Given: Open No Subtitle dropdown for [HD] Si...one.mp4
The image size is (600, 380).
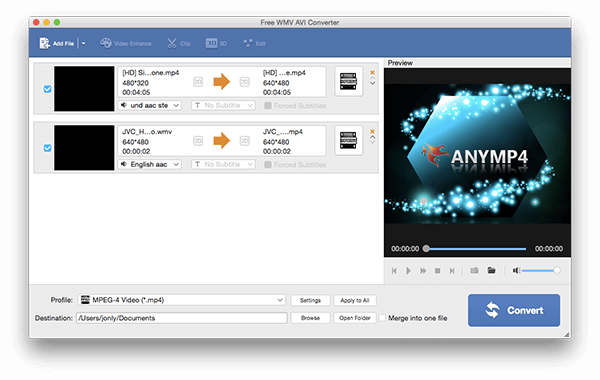Looking at the screenshot, I should 223,105.
